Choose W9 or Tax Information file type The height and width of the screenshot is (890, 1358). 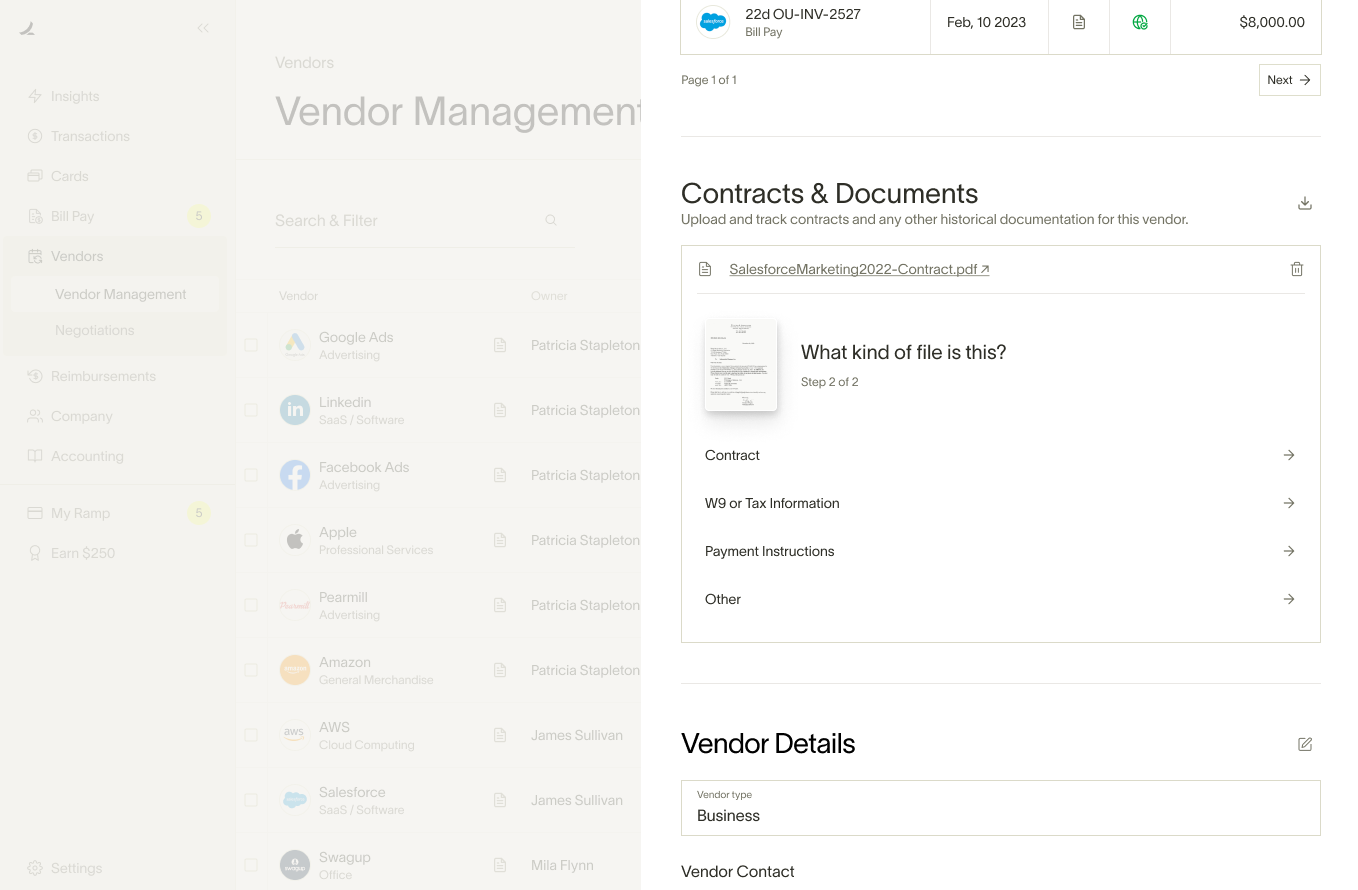click(x=1000, y=503)
